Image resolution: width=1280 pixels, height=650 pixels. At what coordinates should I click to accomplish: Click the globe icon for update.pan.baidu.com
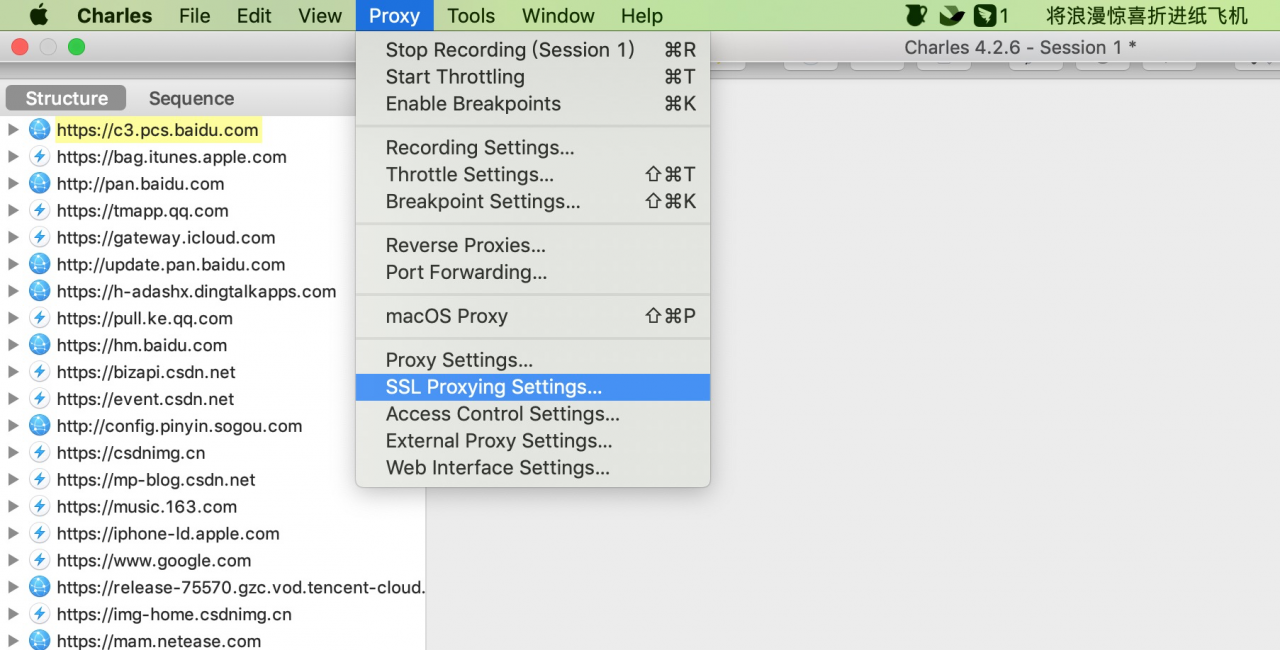click(x=39, y=264)
